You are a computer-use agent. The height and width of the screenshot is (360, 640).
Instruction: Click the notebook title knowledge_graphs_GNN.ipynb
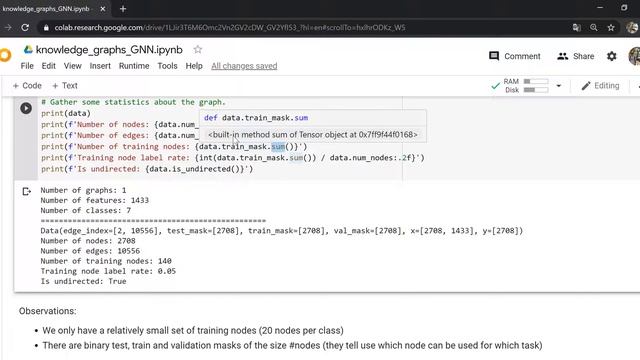click(109, 49)
